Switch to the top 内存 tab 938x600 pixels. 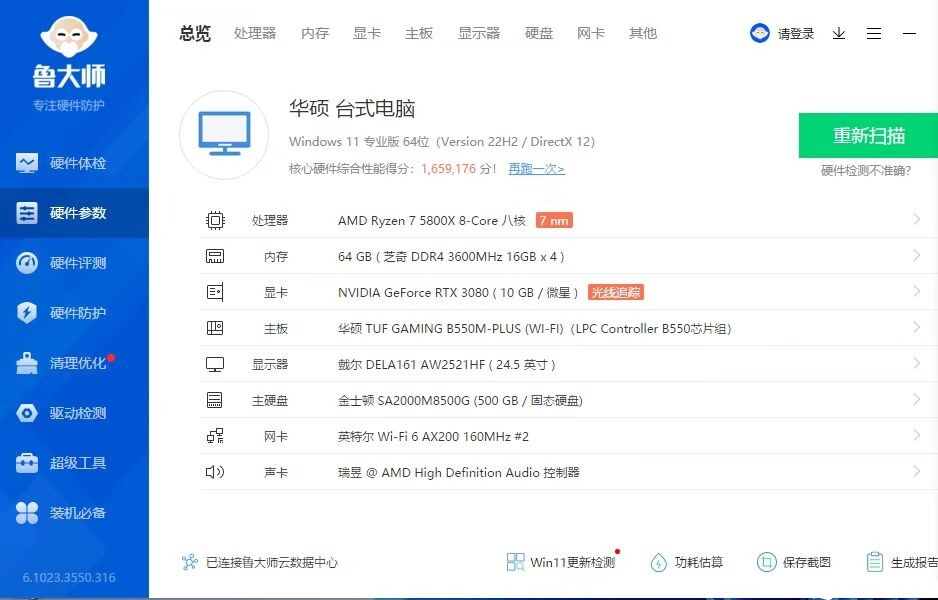tap(315, 33)
